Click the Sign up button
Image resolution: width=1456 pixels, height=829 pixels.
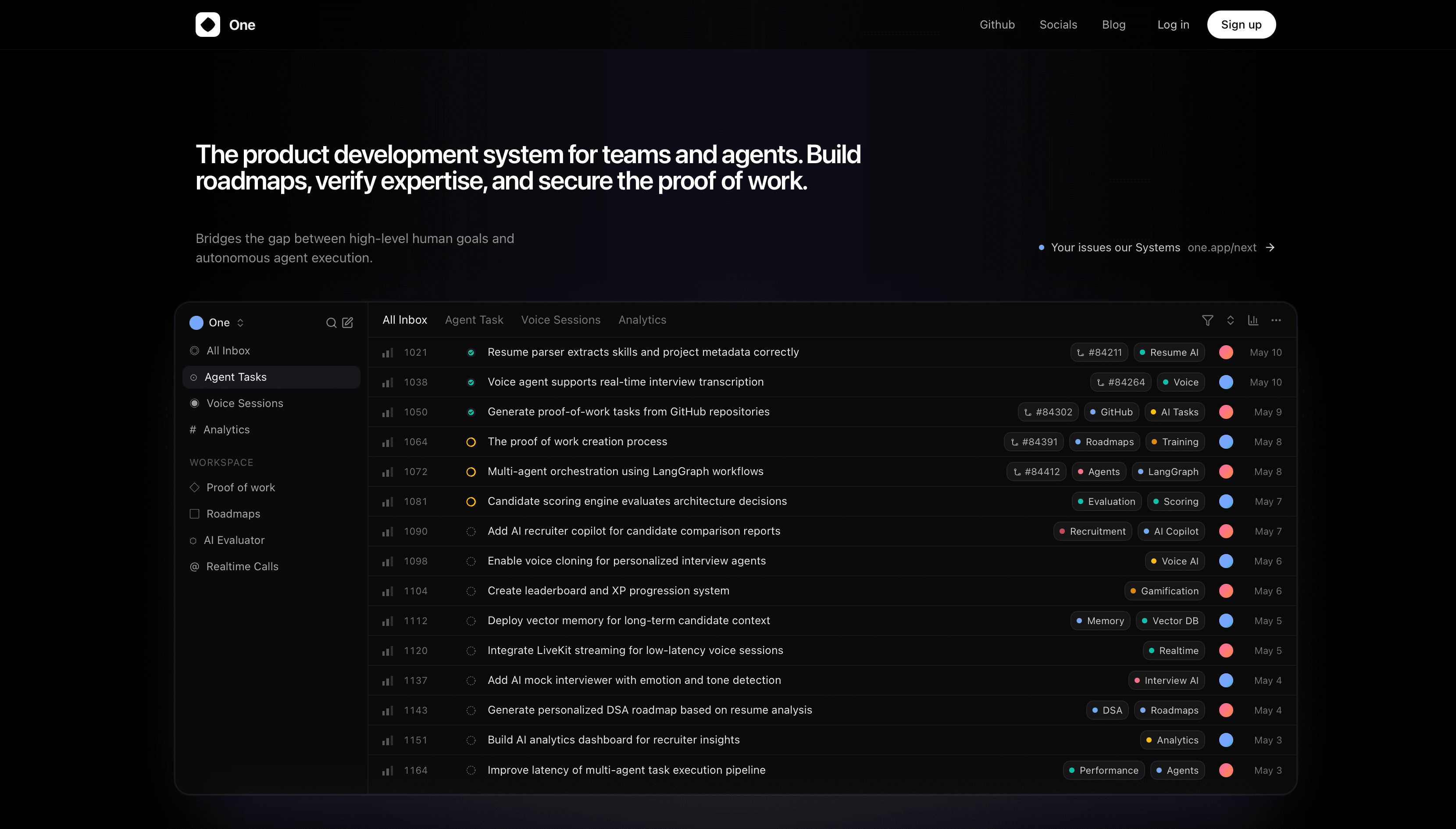point(1241,25)
